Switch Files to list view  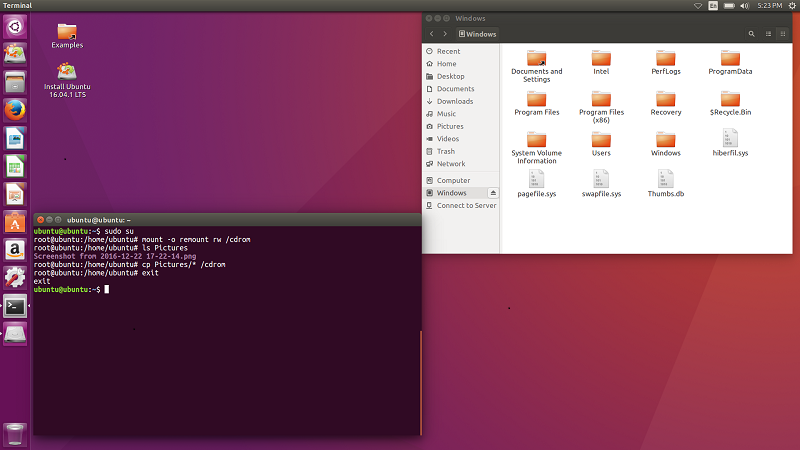[768, 34]
